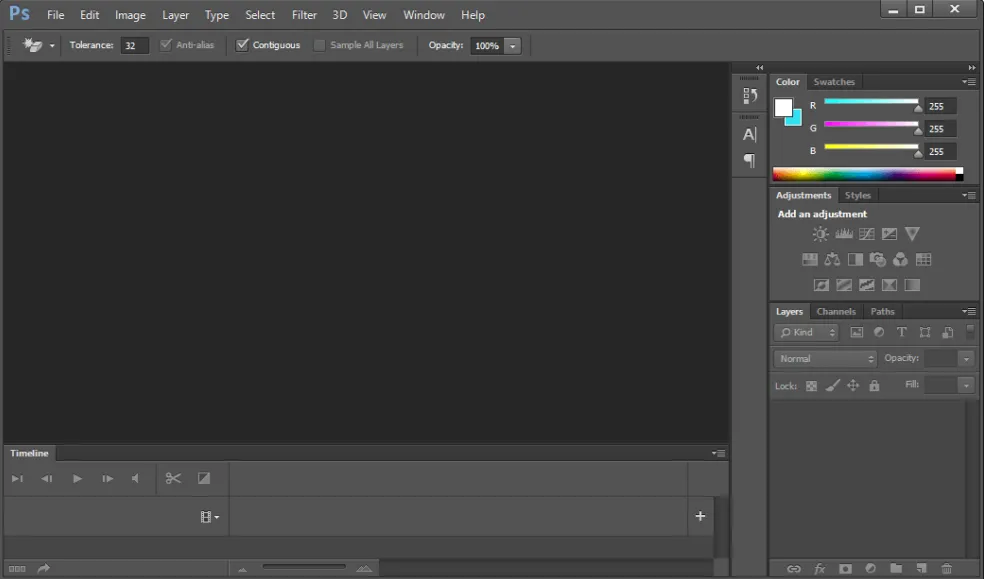The width and height of the screenshot is (984, 579).
Task: Open the Filter menu
Action: point(304,15)
